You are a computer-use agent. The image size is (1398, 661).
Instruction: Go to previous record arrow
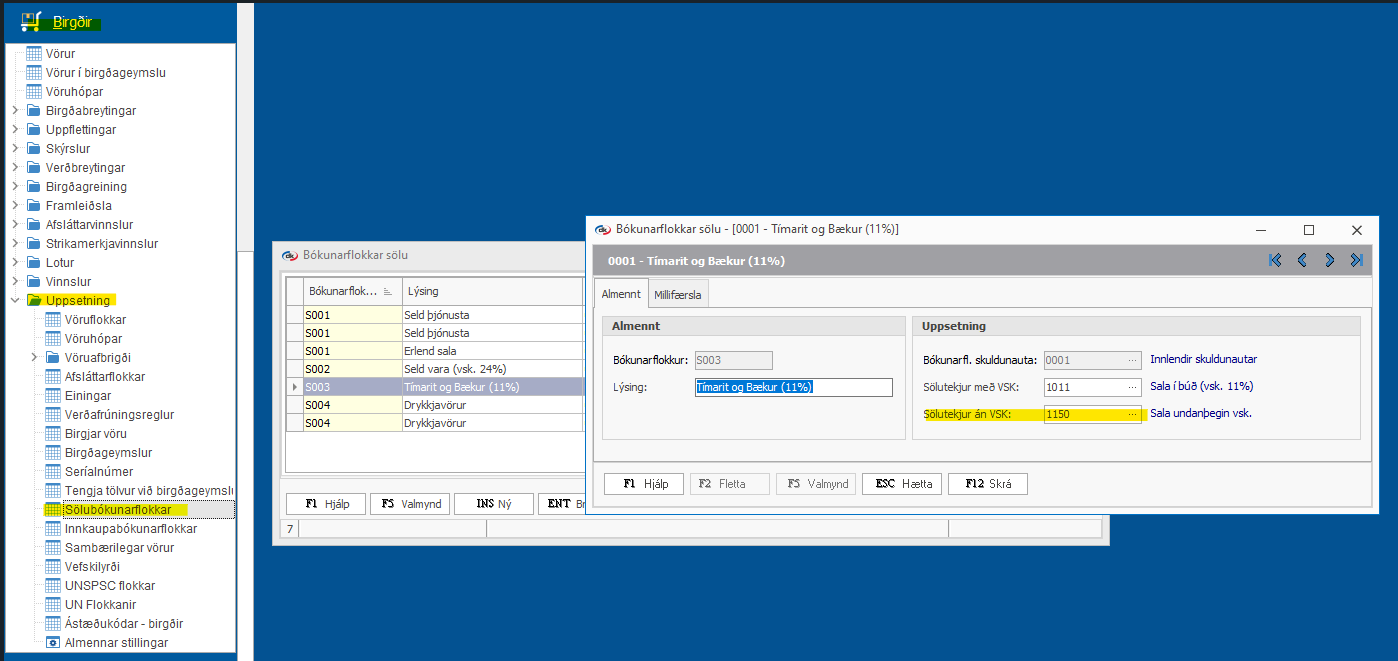coord(1302,260)
